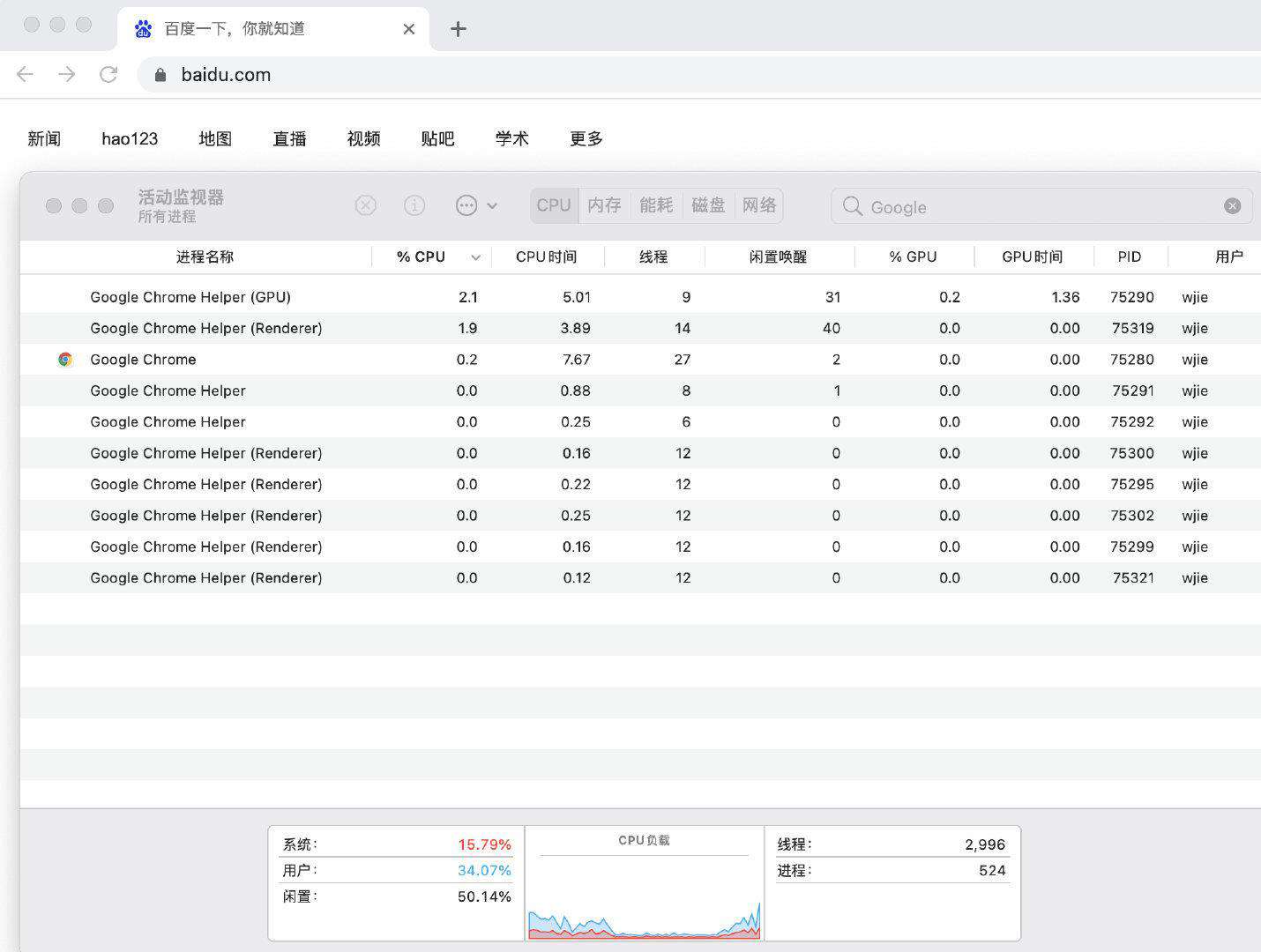Toggle sort direction arrow on % CPU column
The height and width of the screenshot is (952, 1261).
(x=475, y=257)
